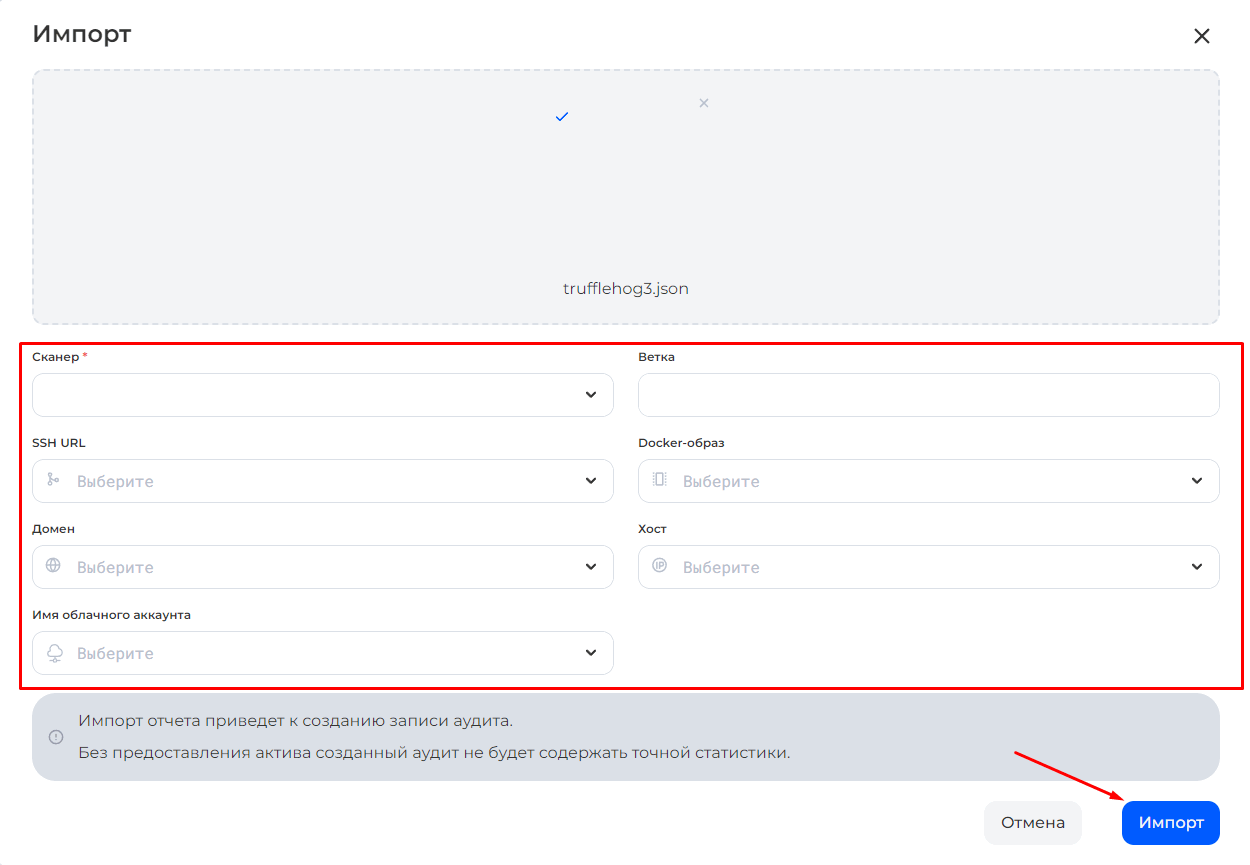Expand the Домен dropdown chevron
This screenshot has width=1250, height=865.
590,567
